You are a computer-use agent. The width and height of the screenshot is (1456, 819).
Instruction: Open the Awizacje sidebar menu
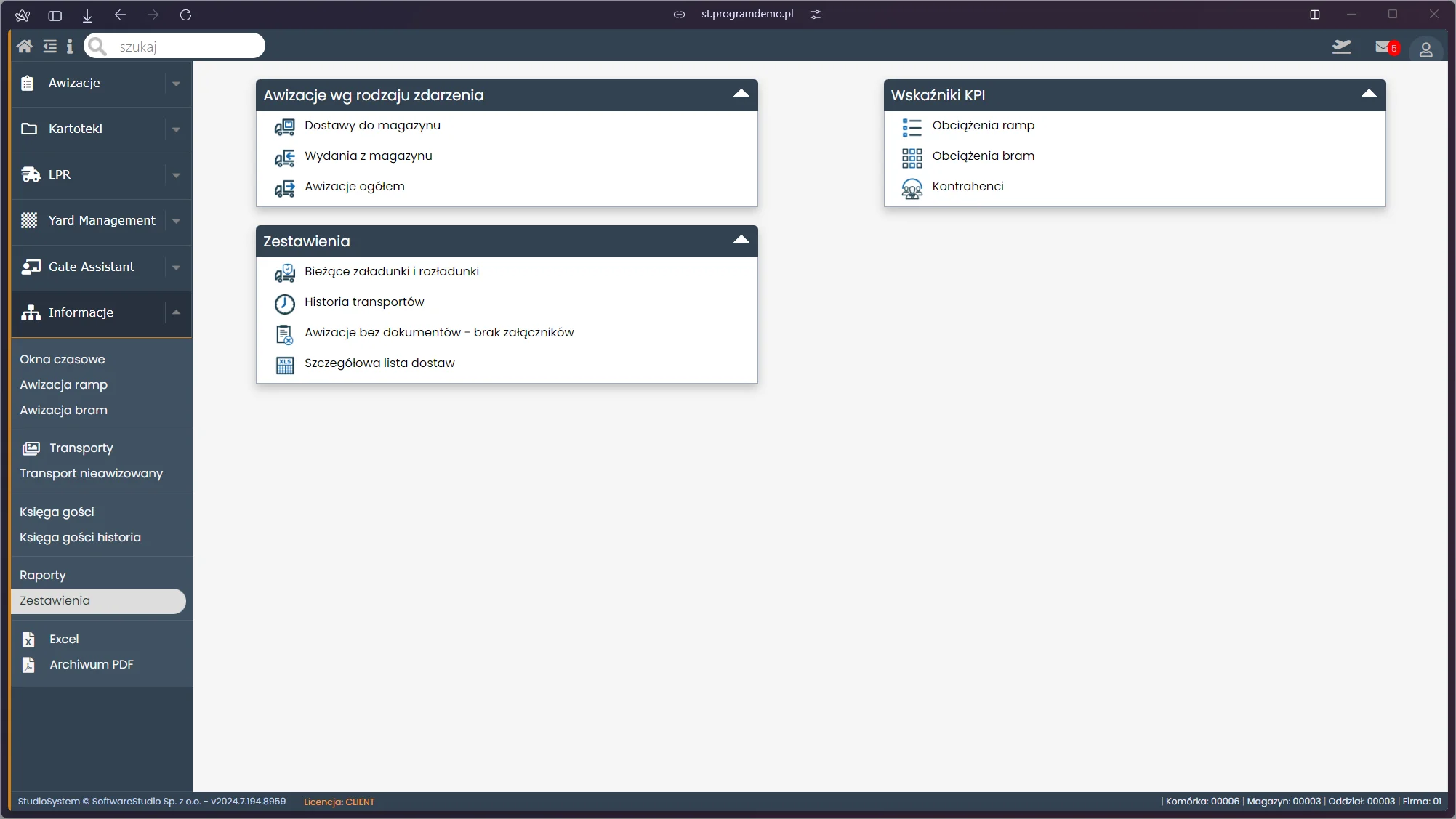tap(101, 84)
